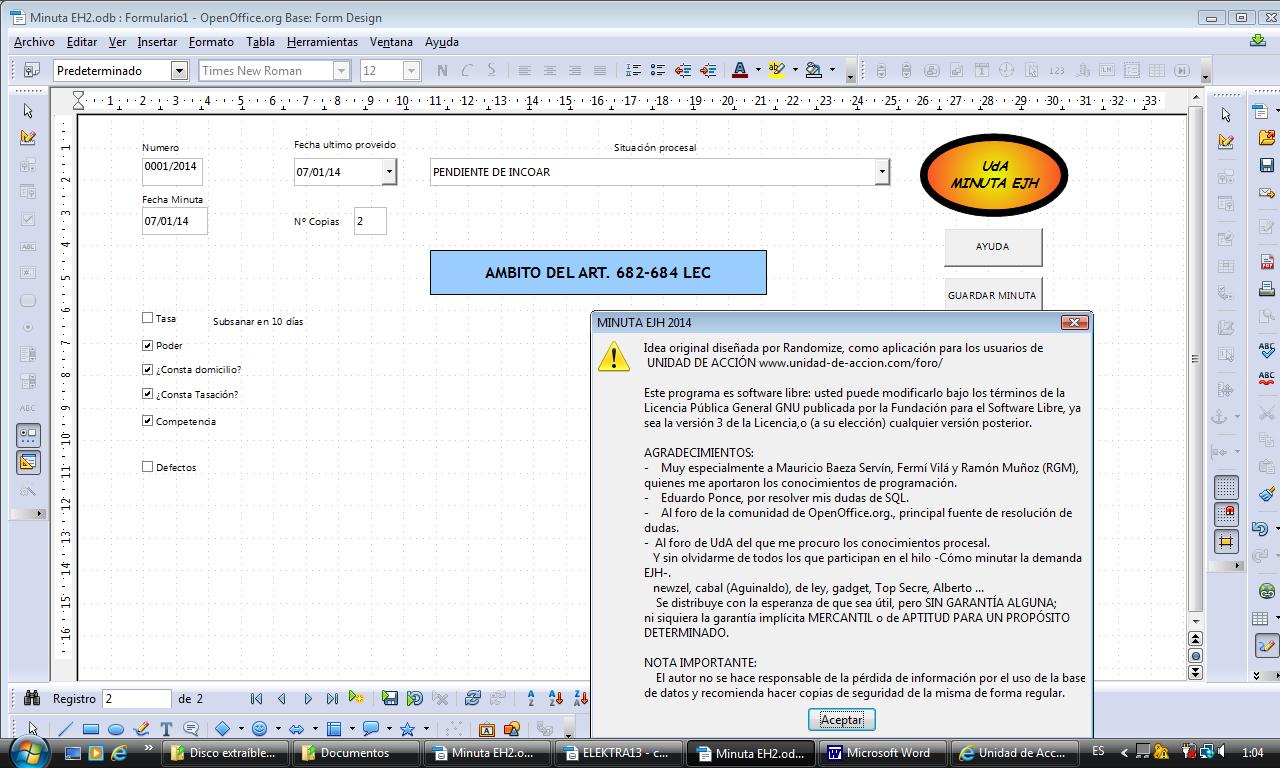Open the Herramientas menu
The width and height of the screenshot is (1280, 768).
click(321, 42)
